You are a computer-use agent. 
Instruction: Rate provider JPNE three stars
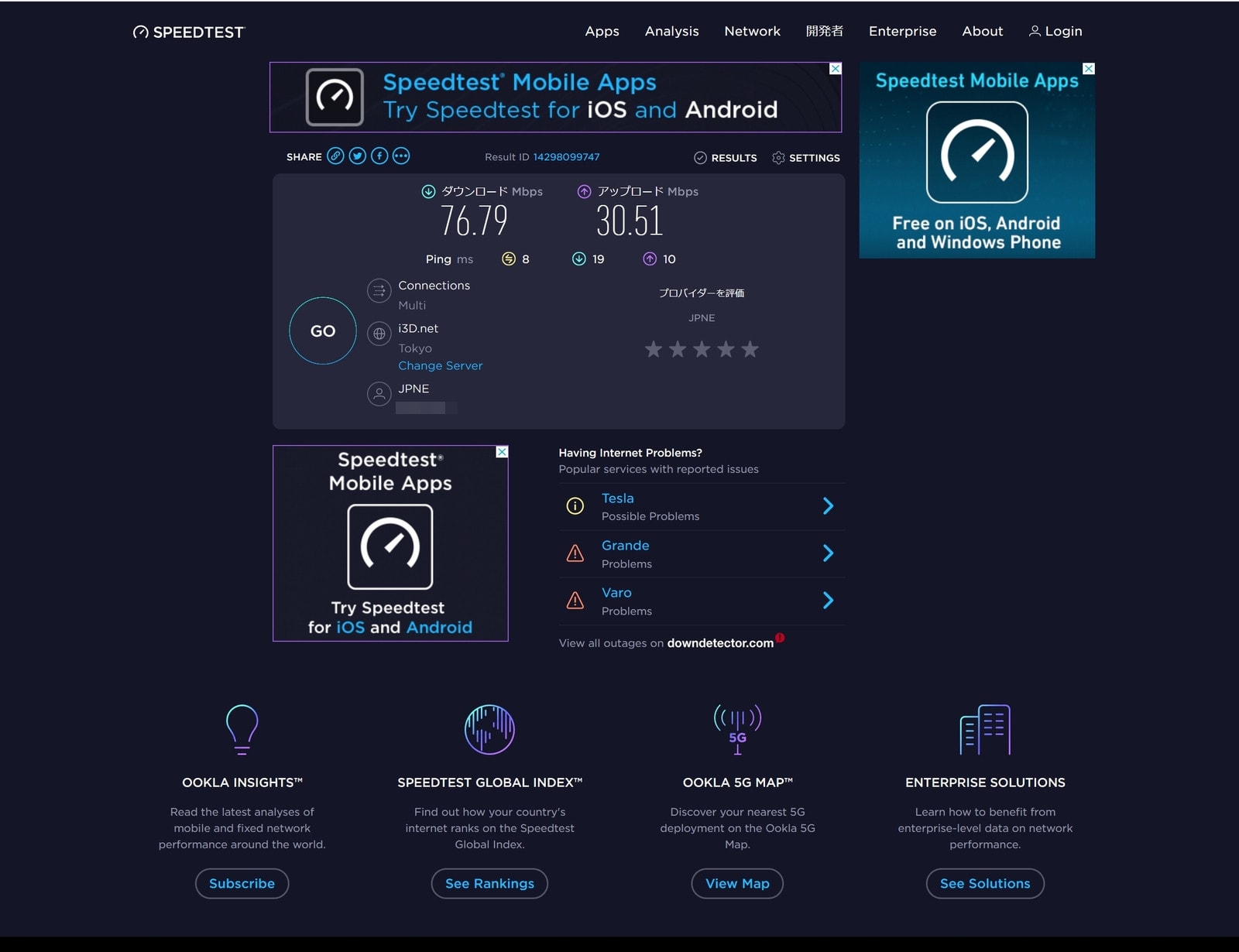[x=702, y=349]
